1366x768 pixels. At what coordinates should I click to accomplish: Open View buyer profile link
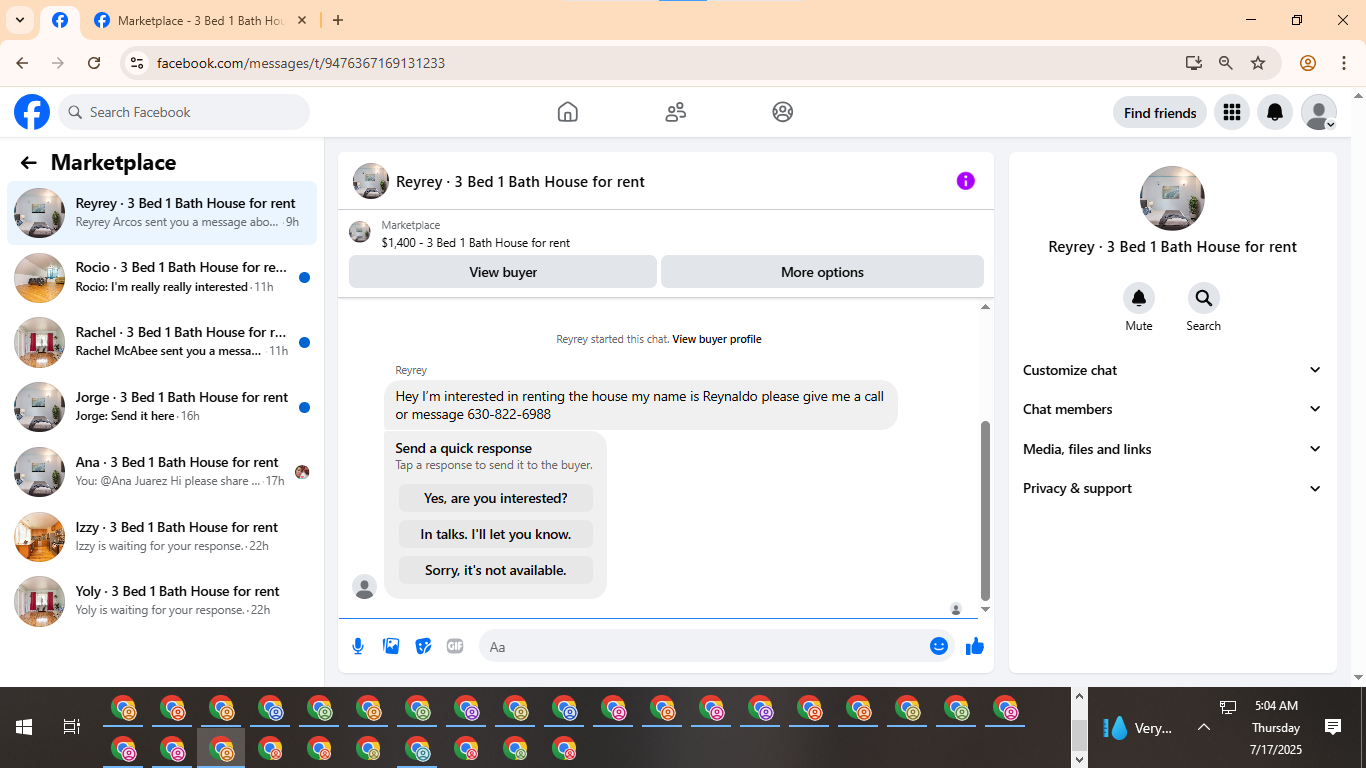click(x=717, y=339)
